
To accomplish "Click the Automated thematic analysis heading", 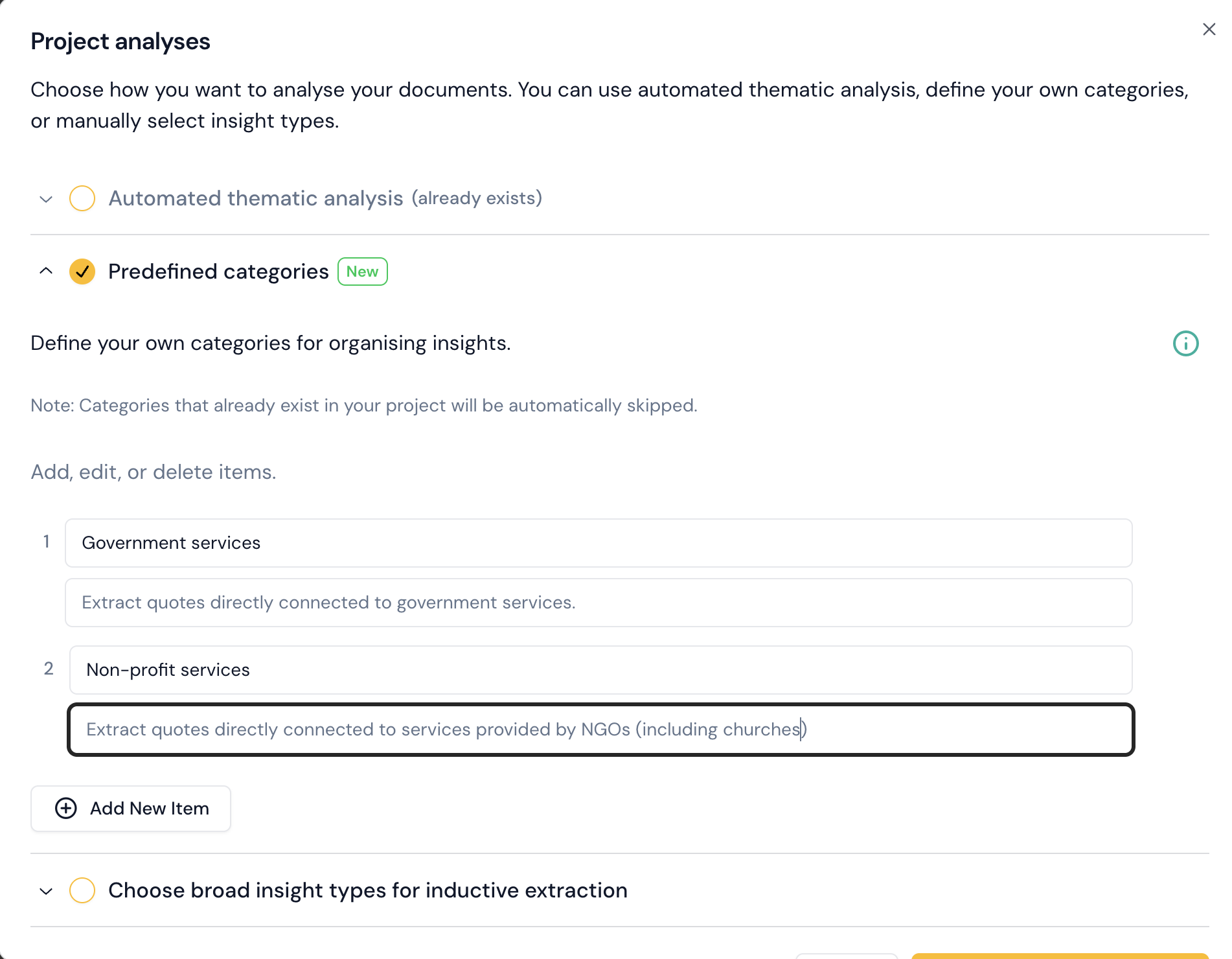I will tap(256, 198).
